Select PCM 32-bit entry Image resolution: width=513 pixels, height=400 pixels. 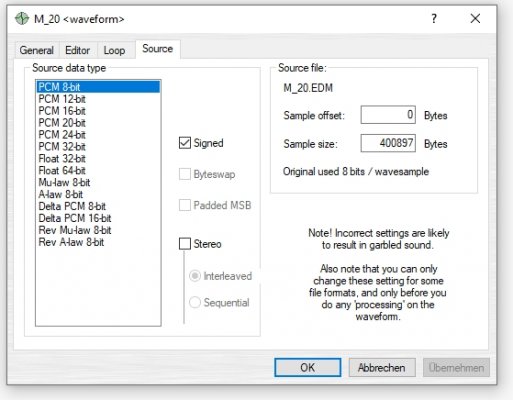pos(98,147)
